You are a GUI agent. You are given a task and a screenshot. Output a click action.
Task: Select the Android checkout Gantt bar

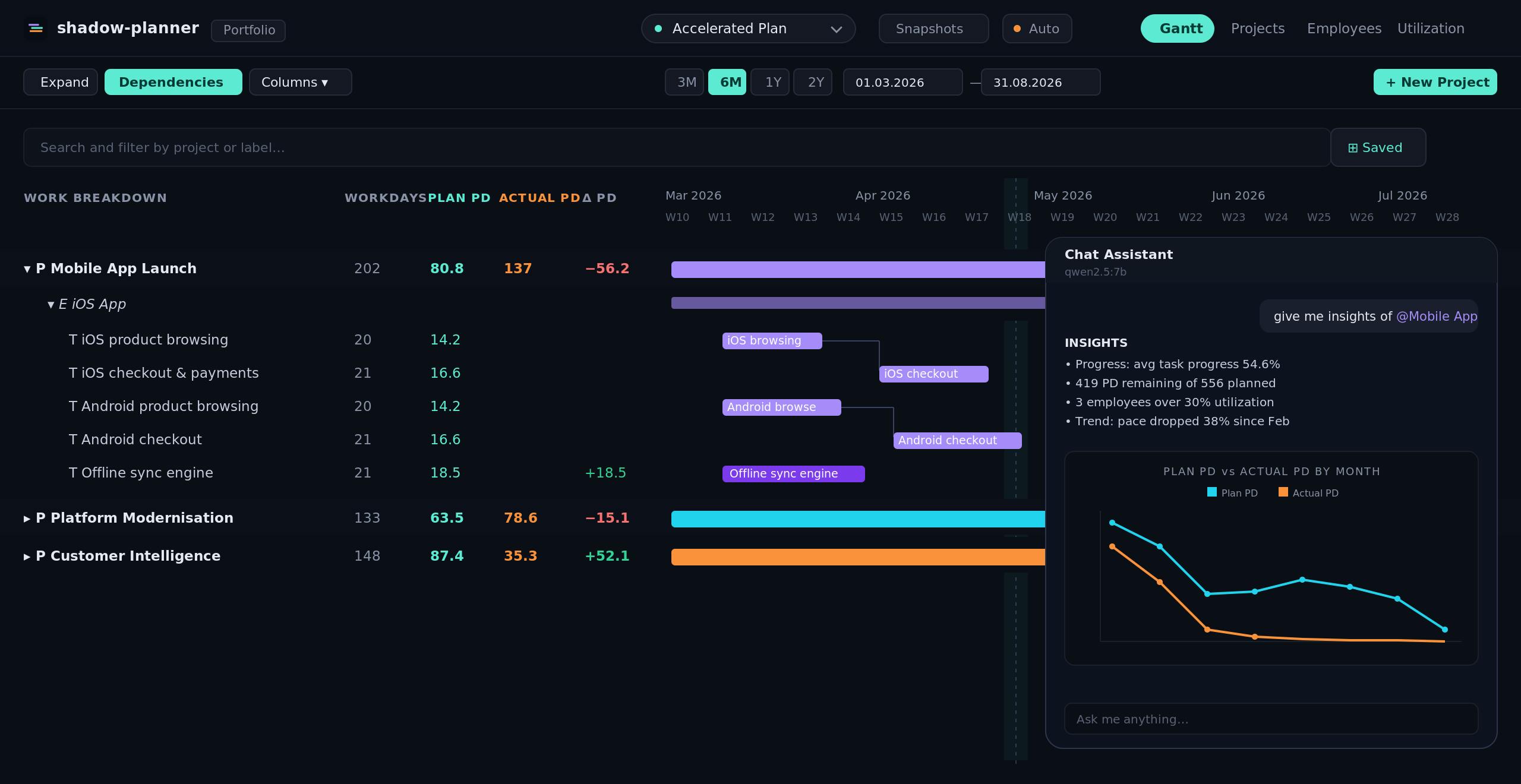pos(958,441)
